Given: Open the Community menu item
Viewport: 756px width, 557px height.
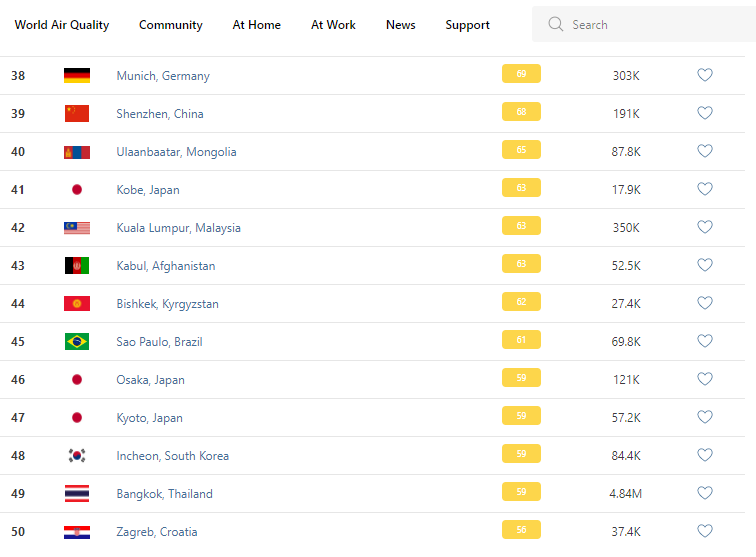Looking at the screenshot, I should 171,25.
